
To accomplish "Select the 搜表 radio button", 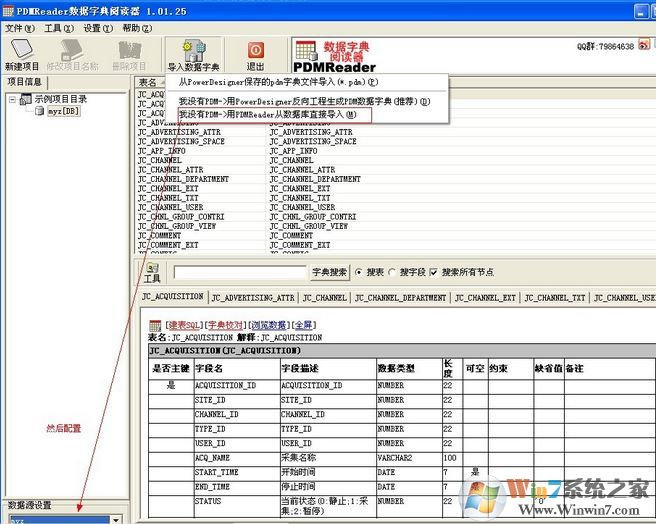I will tap(359, 272).
